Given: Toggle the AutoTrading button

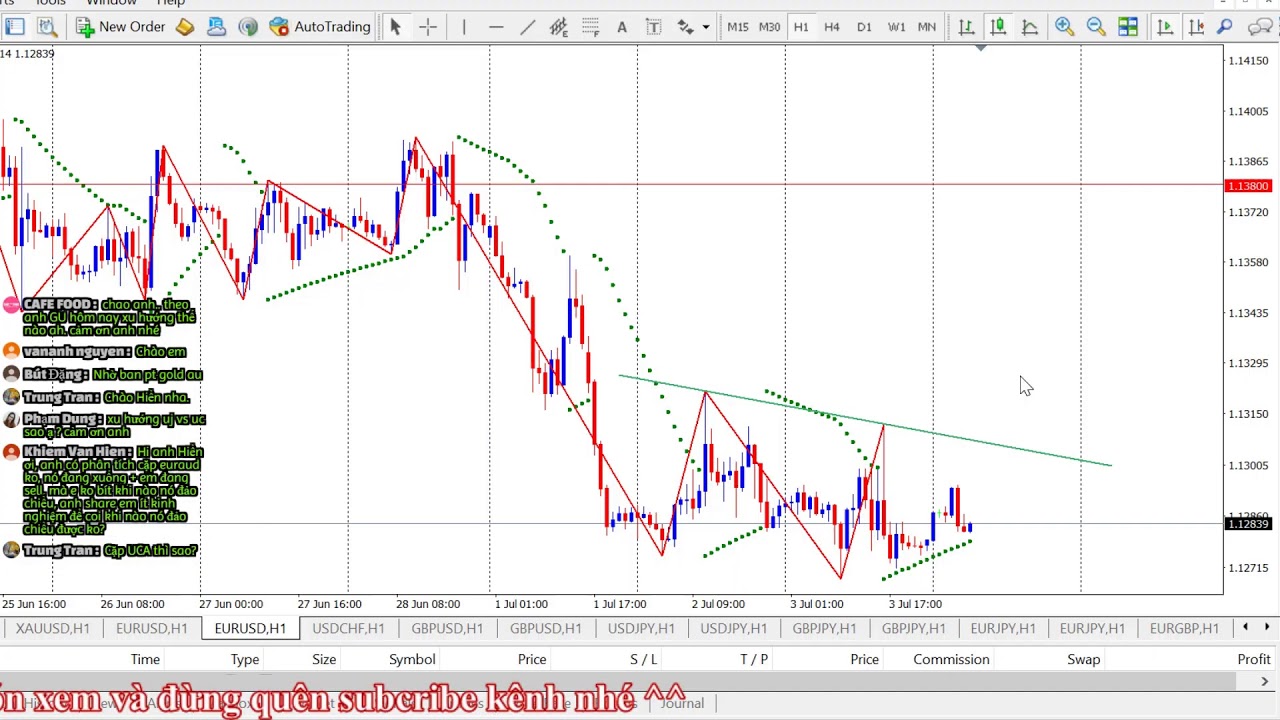Looking at the screenshot, I should 320,27.
